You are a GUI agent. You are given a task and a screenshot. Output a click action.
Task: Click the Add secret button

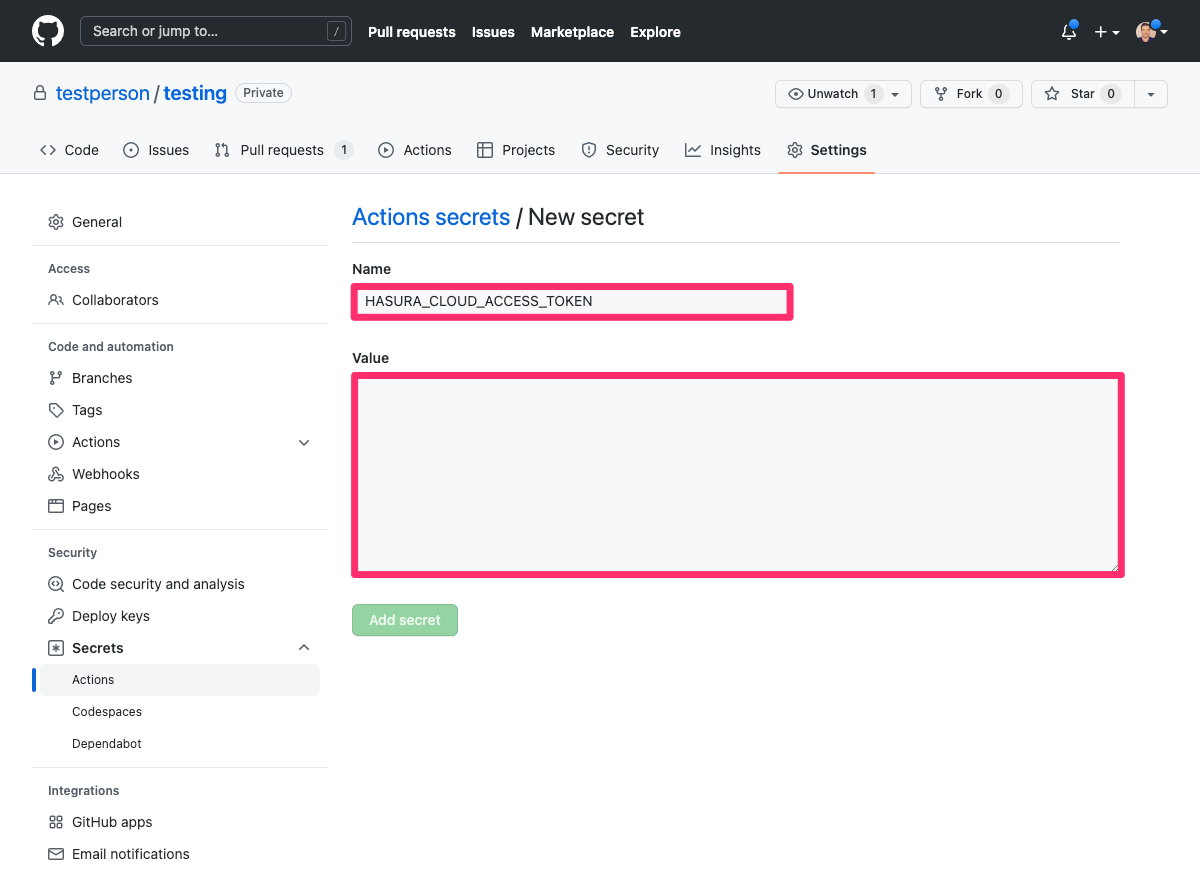404,620
